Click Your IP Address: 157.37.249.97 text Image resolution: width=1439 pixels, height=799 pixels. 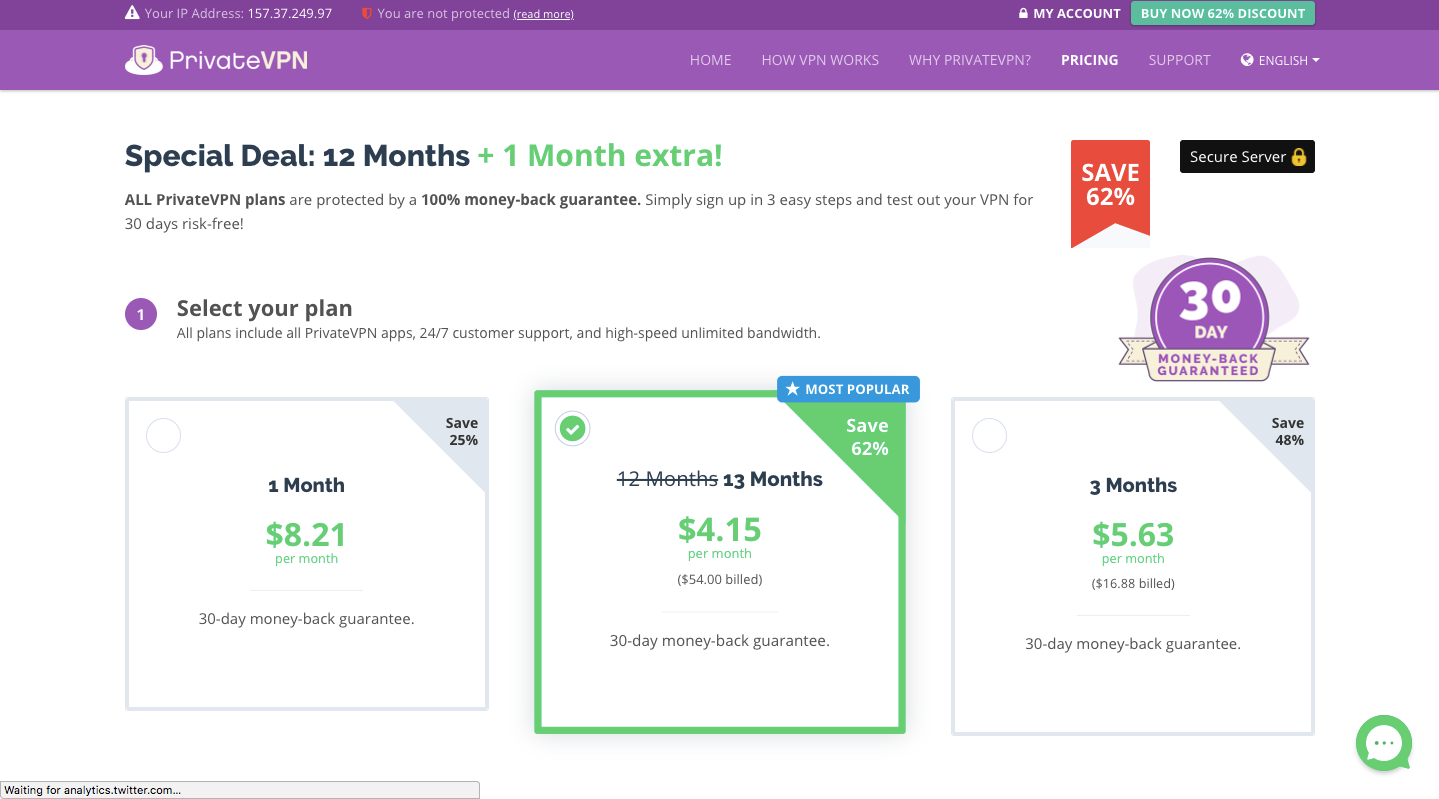tap(238, 14)
